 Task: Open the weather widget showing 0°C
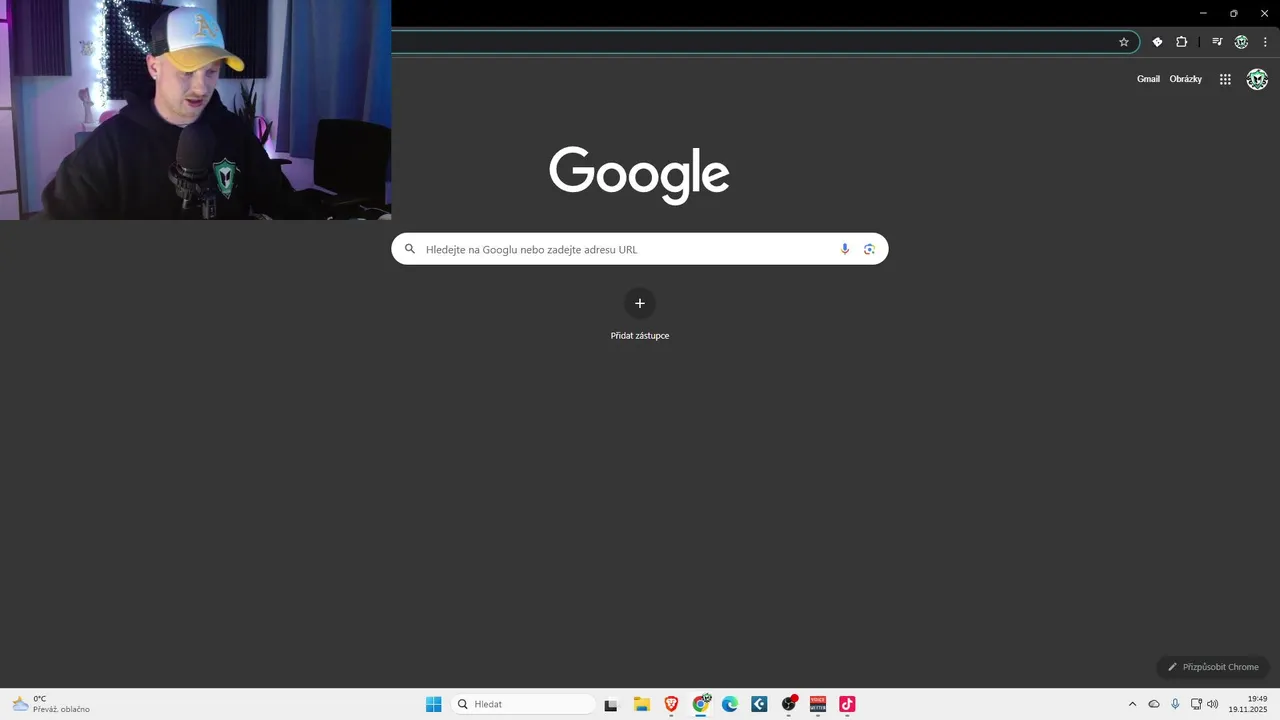coord(50,704)
